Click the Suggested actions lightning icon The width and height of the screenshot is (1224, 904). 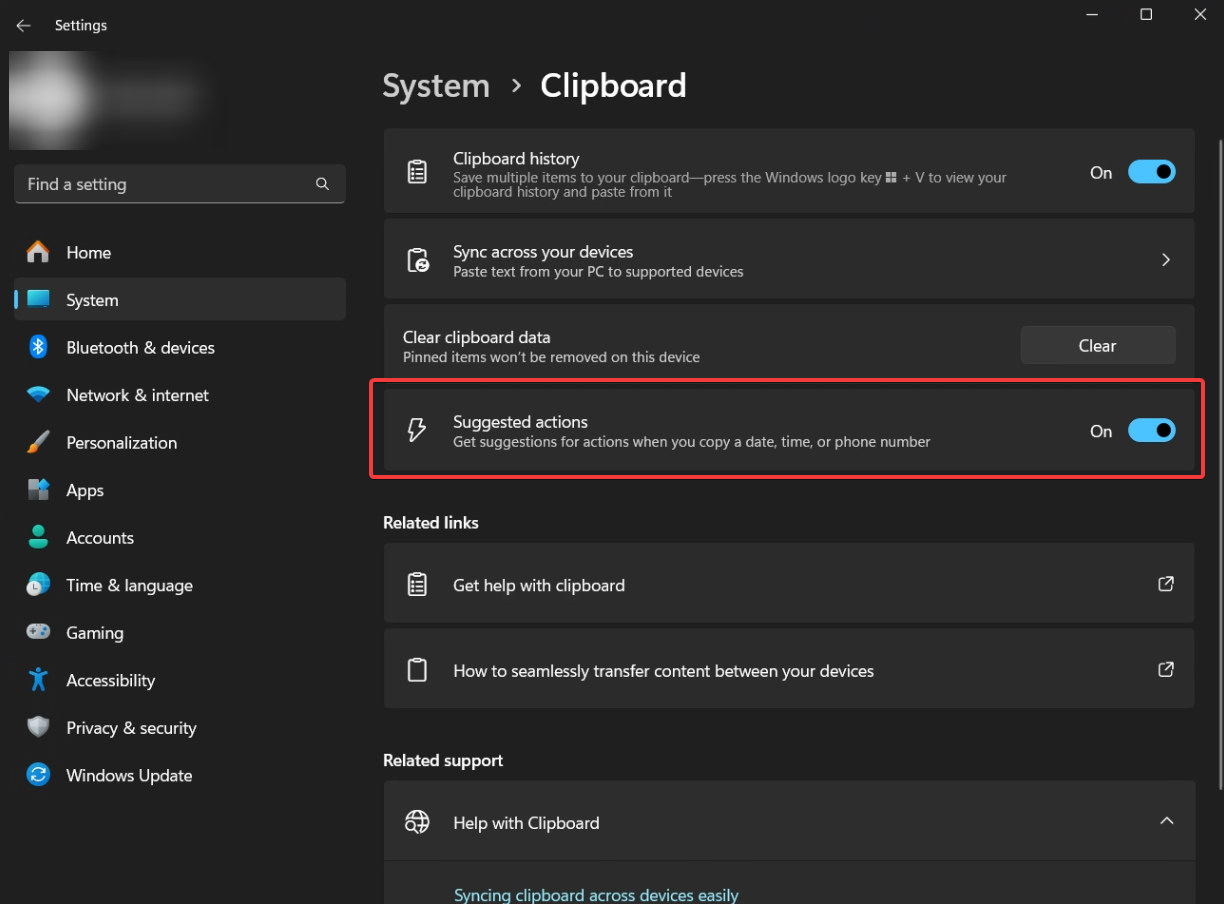point(416,430)
